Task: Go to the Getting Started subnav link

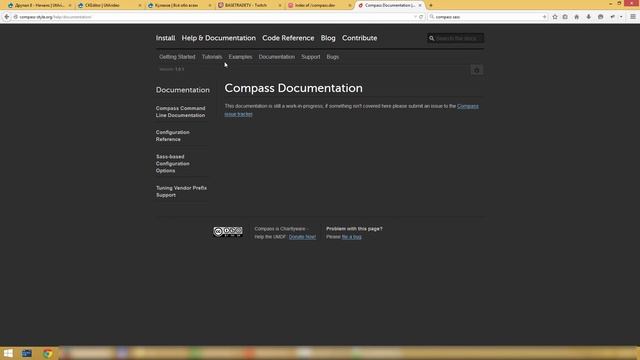Action: (177, 57)
